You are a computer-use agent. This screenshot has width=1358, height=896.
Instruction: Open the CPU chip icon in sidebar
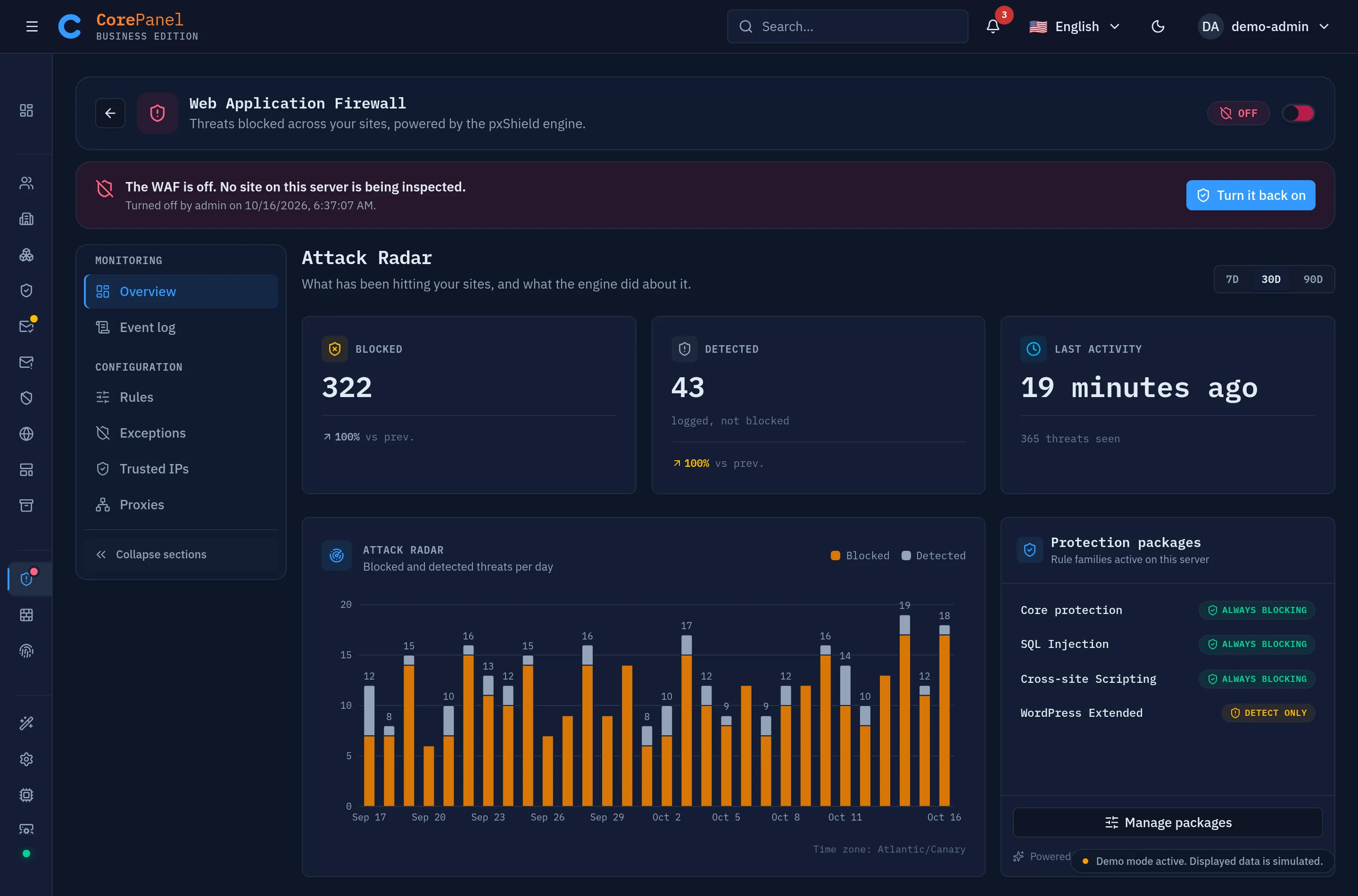tap(26, 795)
